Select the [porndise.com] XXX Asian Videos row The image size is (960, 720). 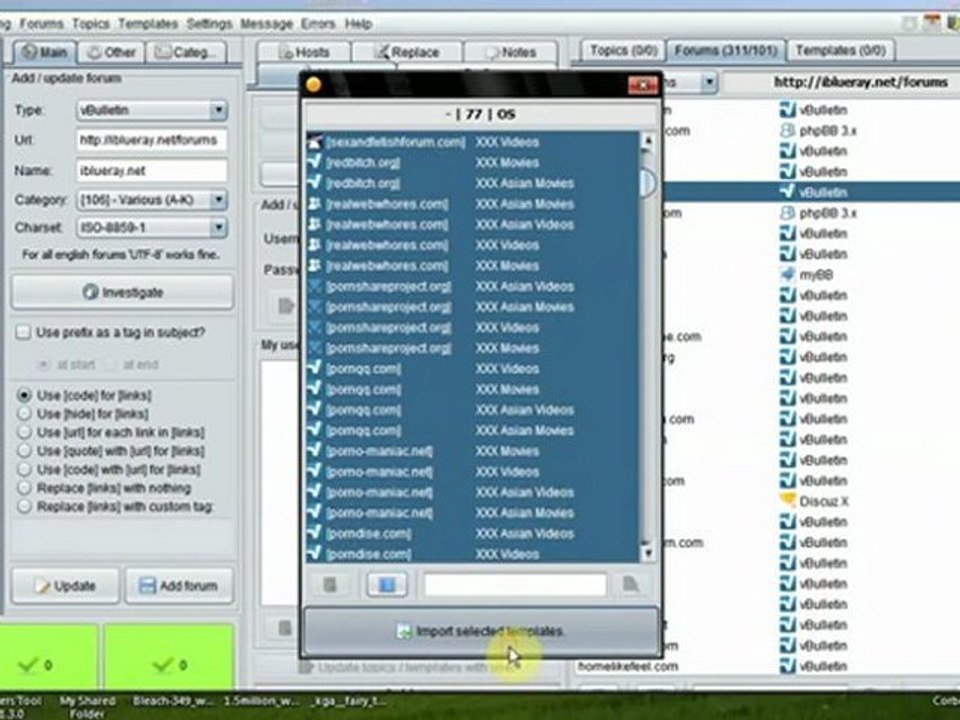pyautogui.click(x=472, y=533)
